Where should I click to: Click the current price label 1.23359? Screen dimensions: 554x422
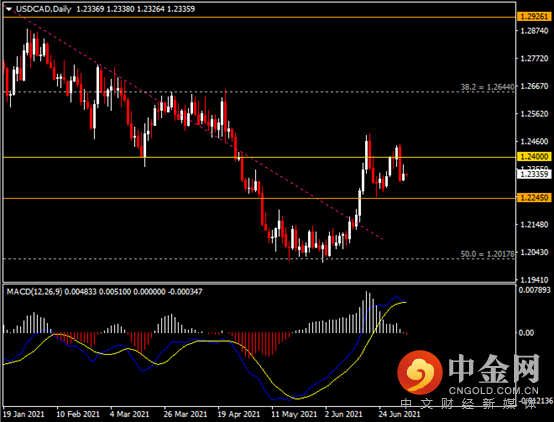534,174
